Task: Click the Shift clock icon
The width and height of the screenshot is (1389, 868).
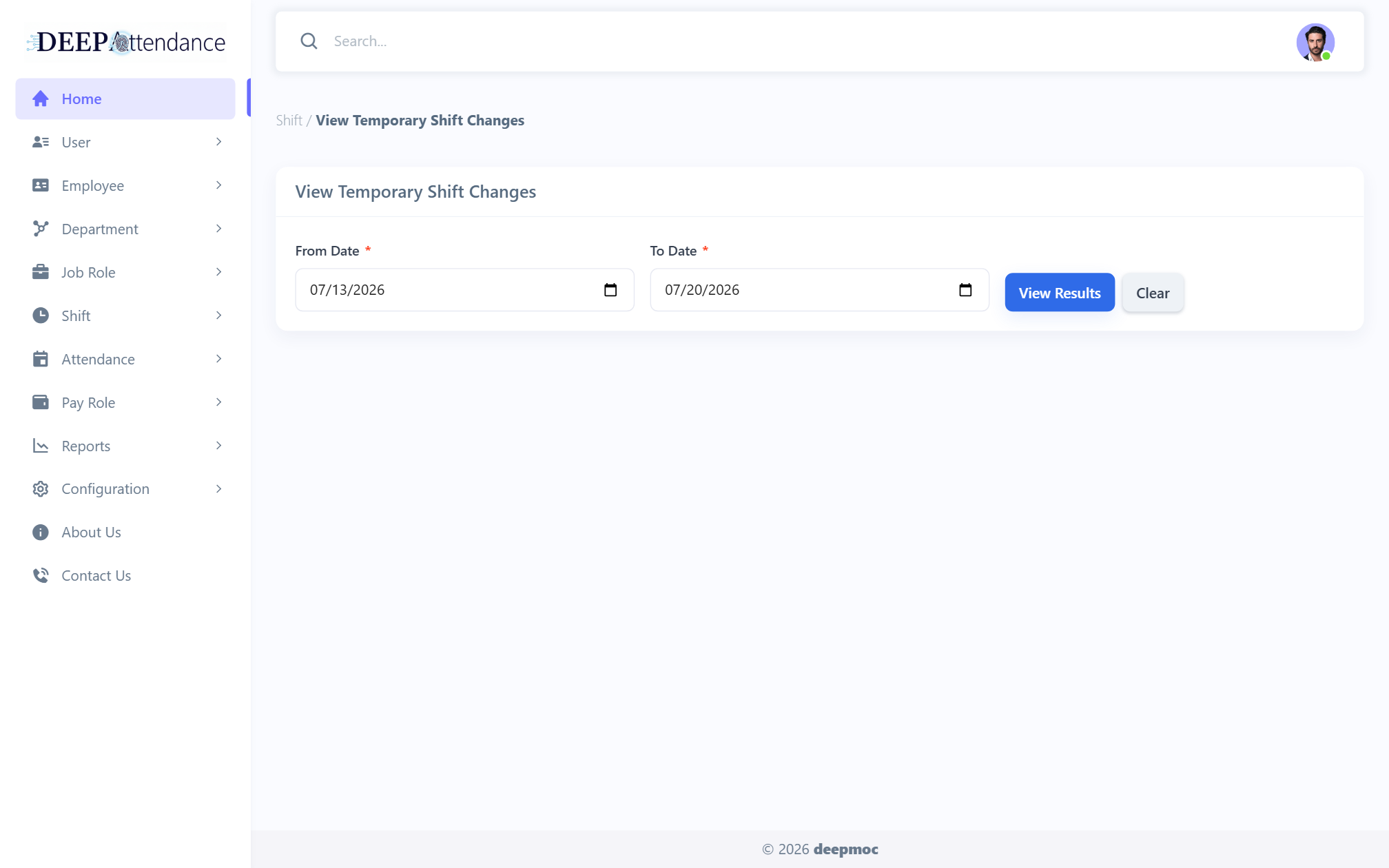Action: [x=41, y=316]
